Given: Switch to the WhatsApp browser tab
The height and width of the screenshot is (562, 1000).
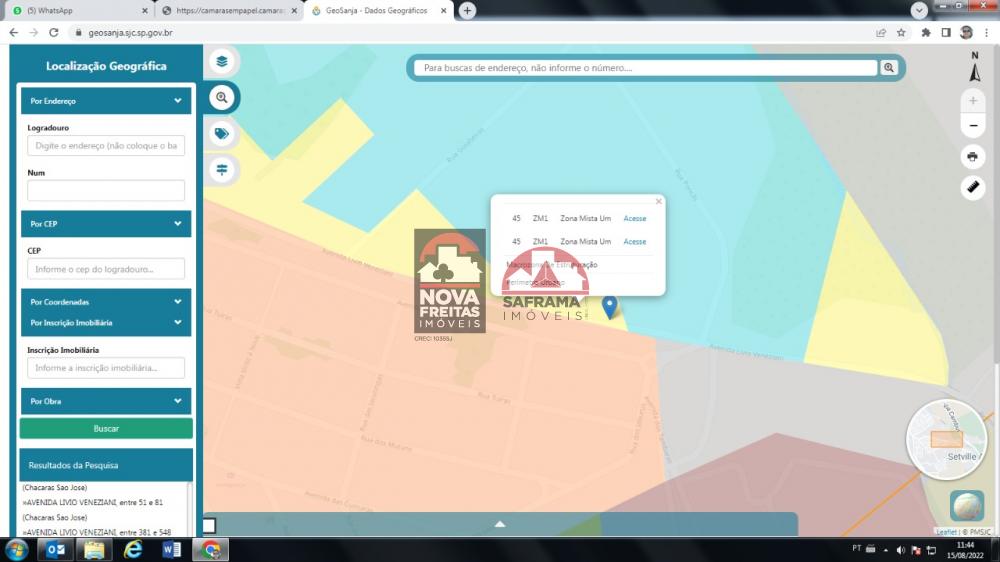Looking at the screenshot, I should point(80,10).
